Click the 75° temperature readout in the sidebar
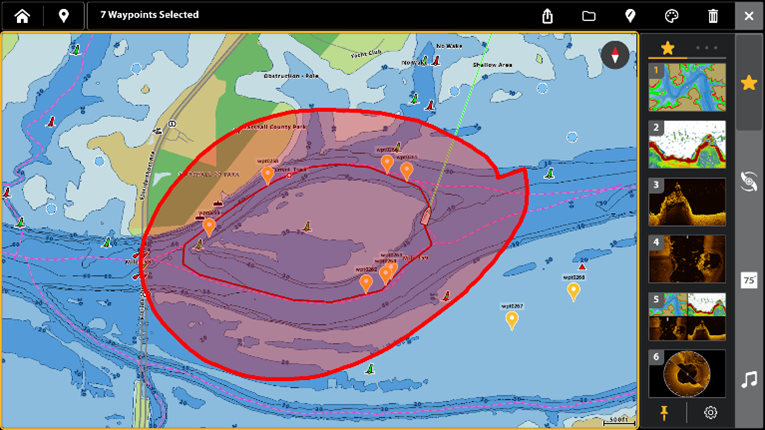 748,281
